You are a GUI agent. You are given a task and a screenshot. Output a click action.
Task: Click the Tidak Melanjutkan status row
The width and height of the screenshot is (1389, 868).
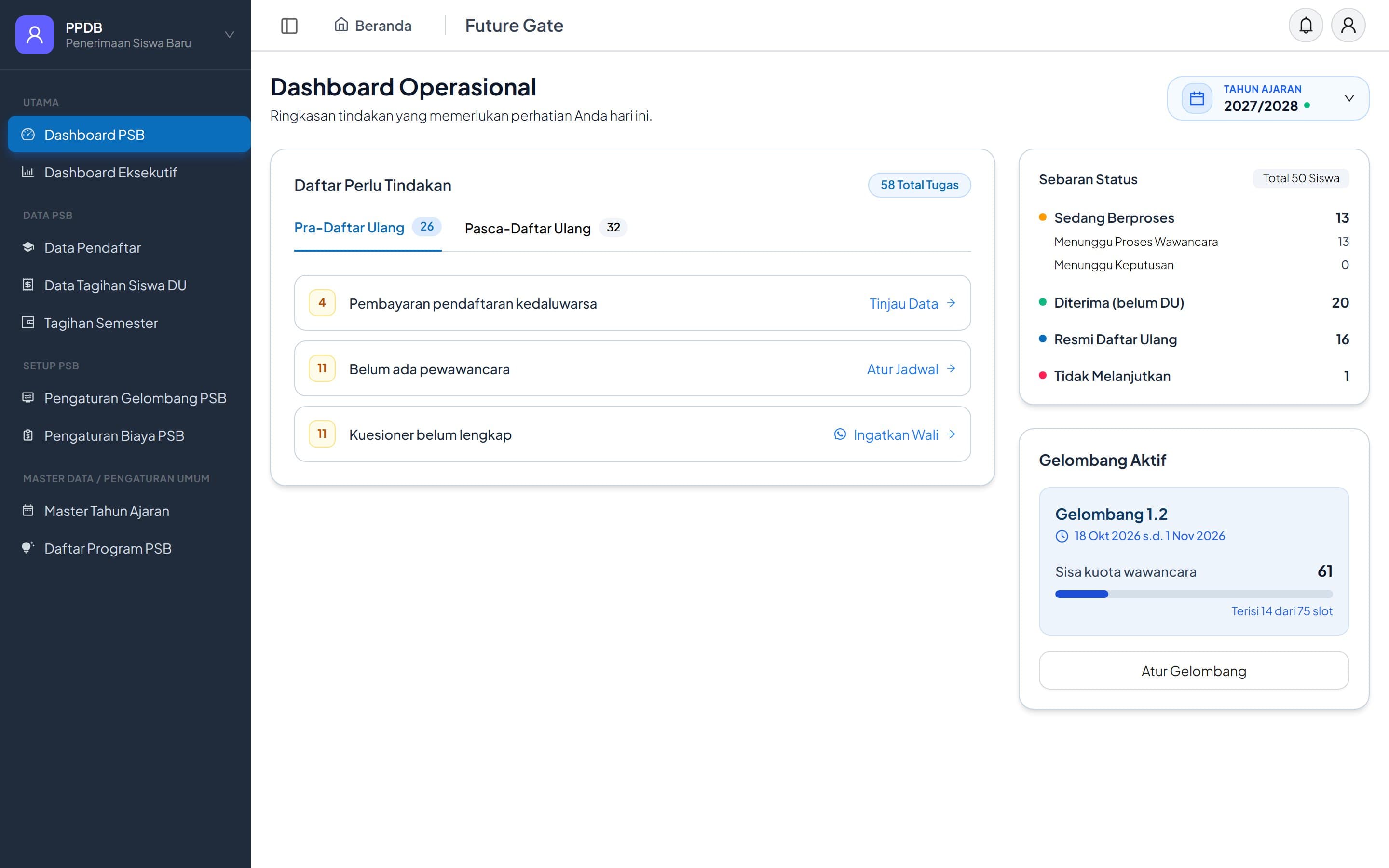[1193, 376]
